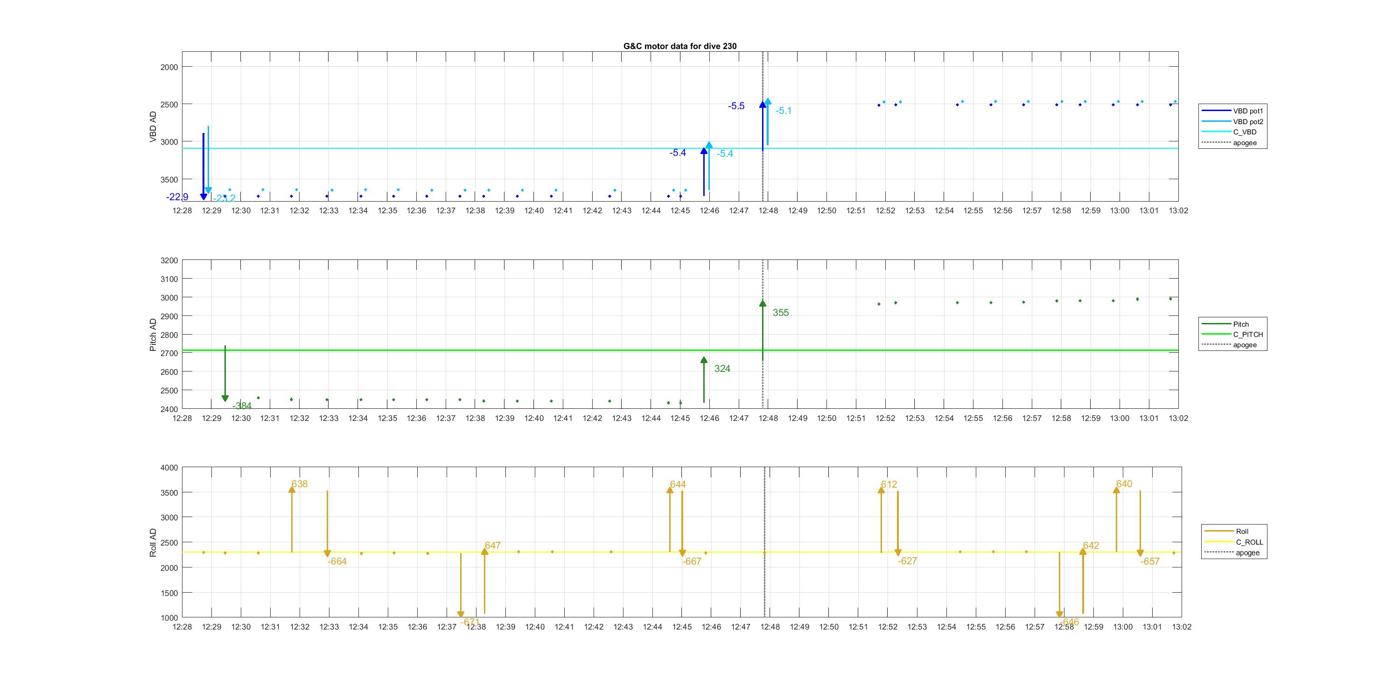Screen dimensions: 1400x693
Task: Click the "VBD AD" y-axis label
Action: tap(153, 126)
